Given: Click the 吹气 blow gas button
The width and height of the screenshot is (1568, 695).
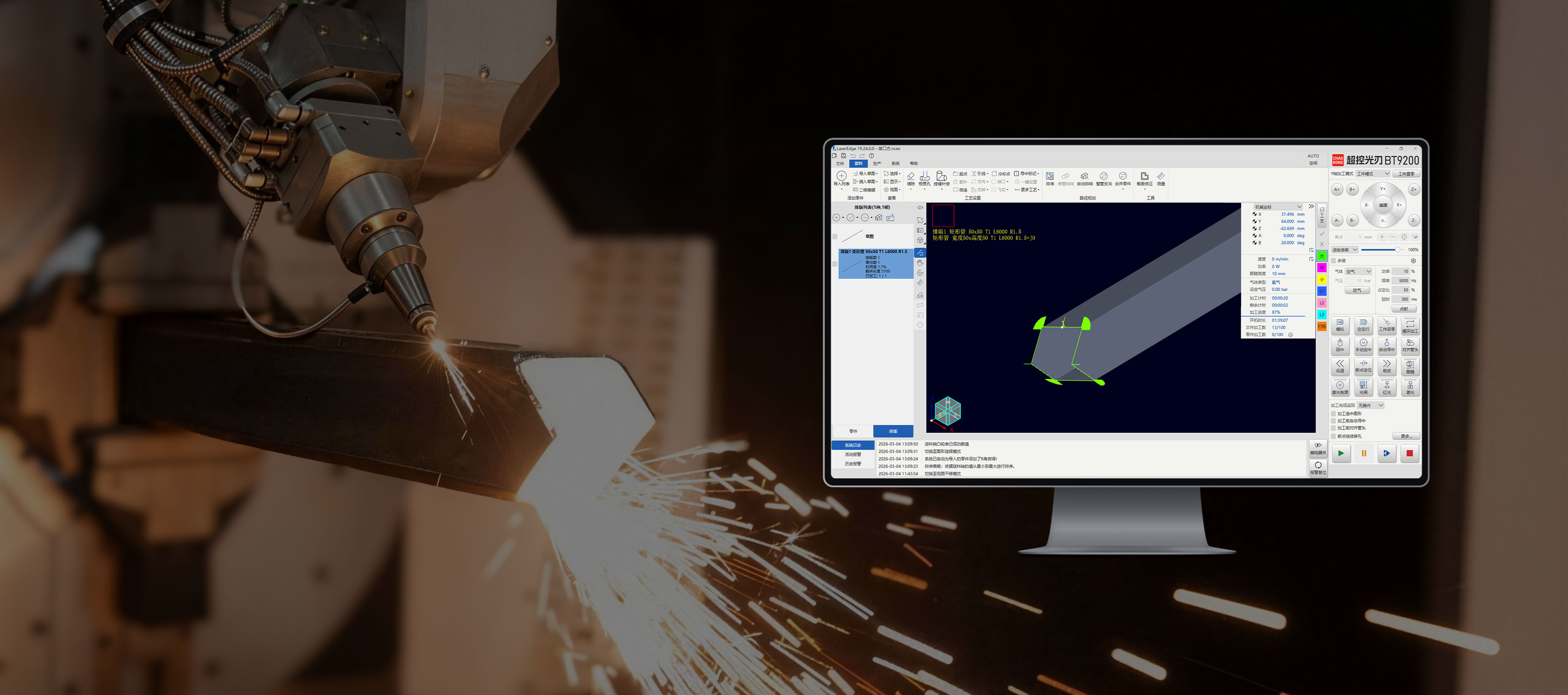Looking at the screenshot, I should click(x=1357, y=291).
